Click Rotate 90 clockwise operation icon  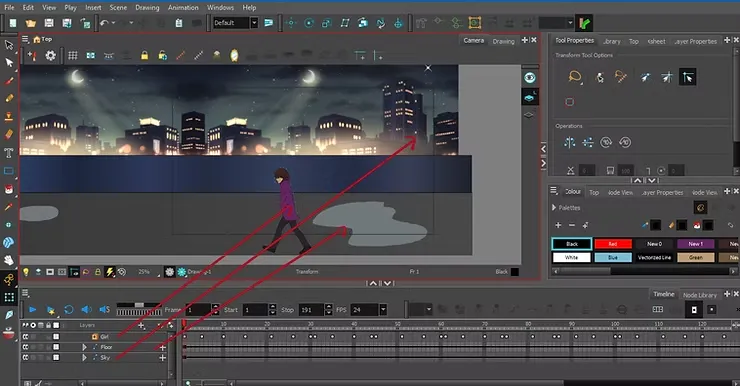pyautogui.click(x=606, y=142)
